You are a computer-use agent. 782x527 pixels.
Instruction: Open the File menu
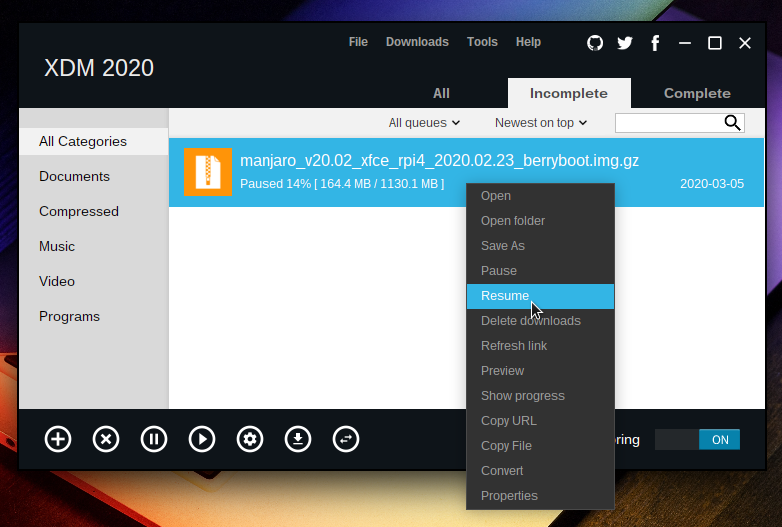(358, 42)
